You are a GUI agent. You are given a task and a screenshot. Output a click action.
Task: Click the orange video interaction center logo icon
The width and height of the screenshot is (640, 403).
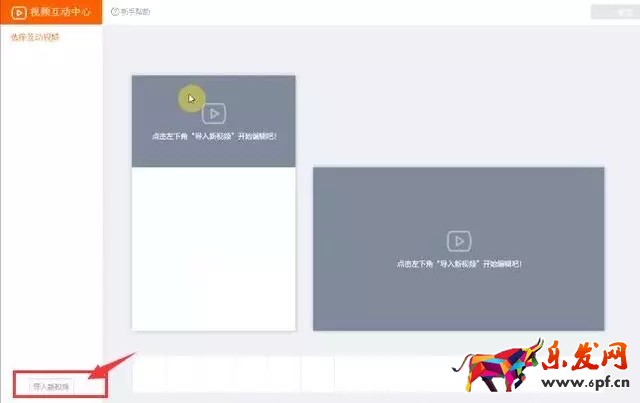[17, 12]
